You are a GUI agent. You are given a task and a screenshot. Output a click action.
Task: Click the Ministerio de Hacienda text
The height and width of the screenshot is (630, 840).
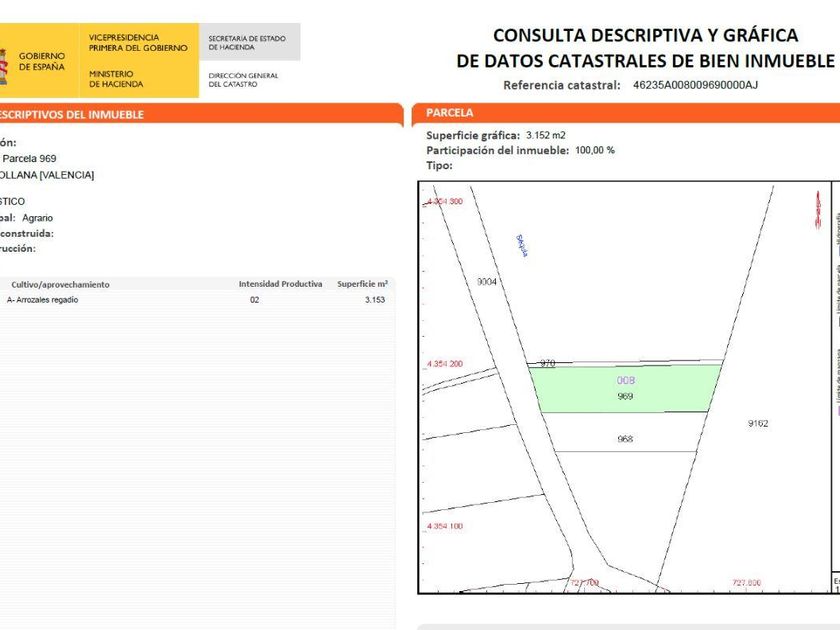[x=116, y=79]
